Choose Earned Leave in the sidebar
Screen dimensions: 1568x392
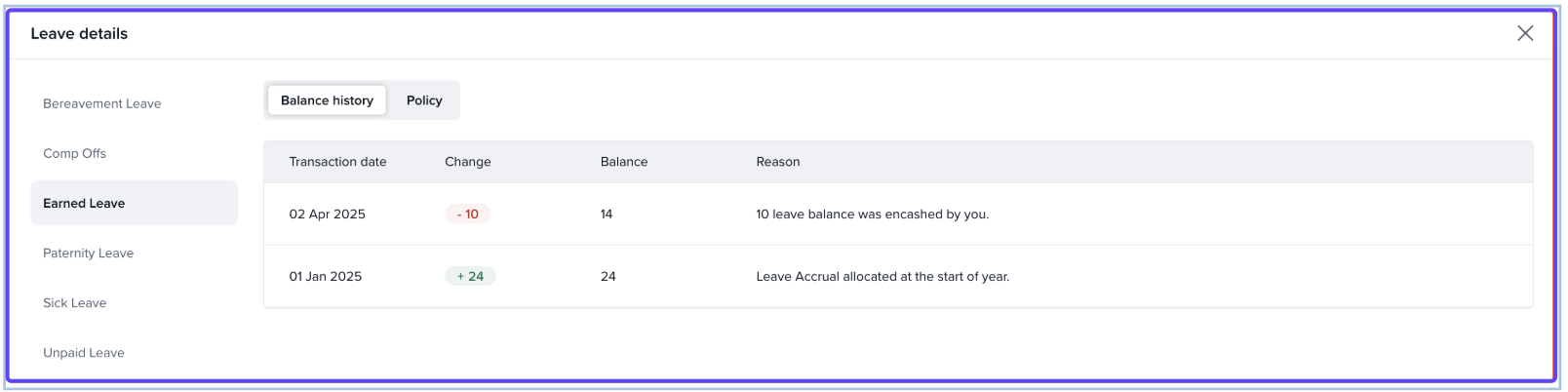[x=84, y=203]
